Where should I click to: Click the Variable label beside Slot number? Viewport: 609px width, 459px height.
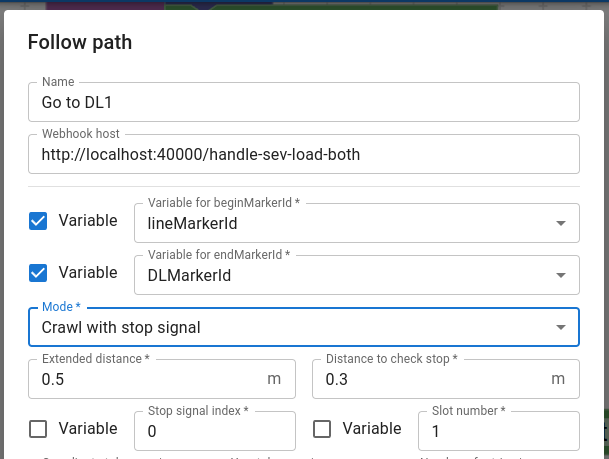pyautogui.click(x=372, y=429)
